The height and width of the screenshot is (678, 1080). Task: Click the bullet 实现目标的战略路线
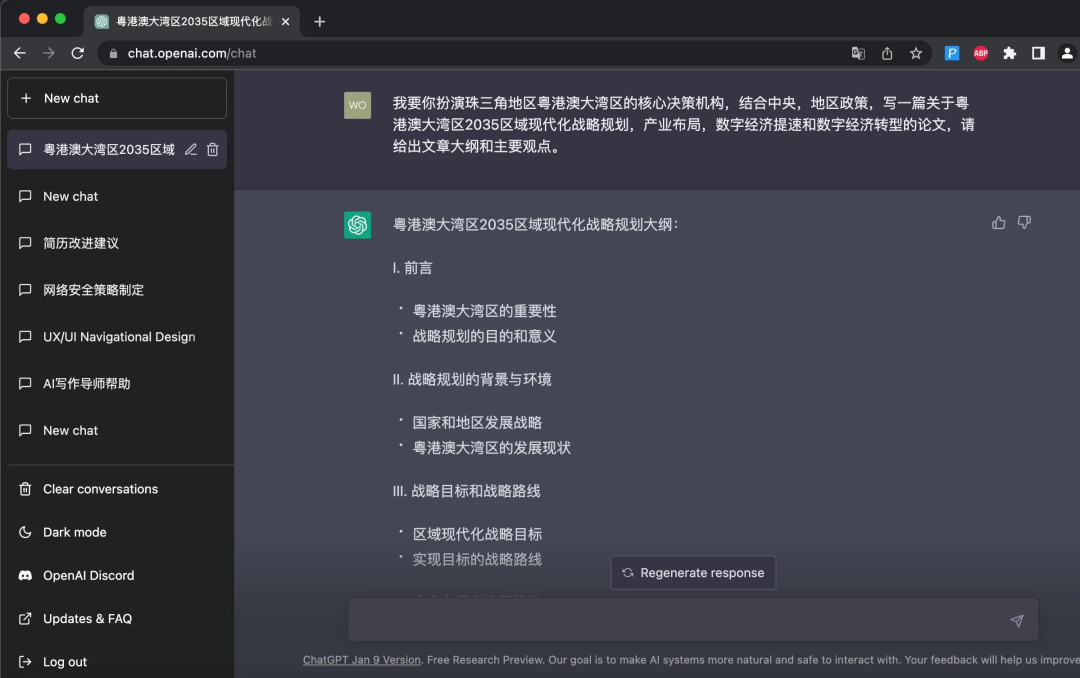[477, 559]
